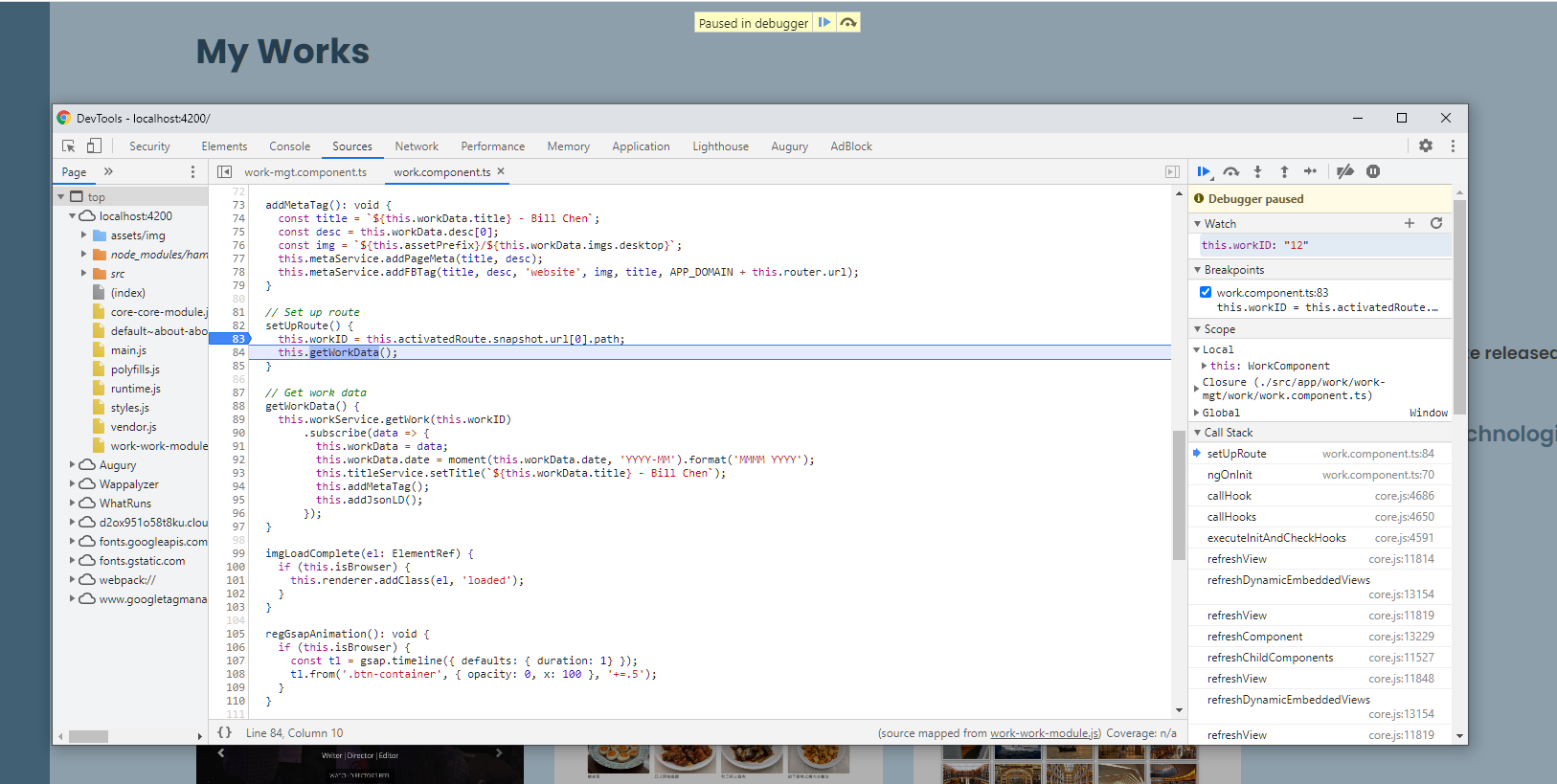Screen dimensions: 1557x784
Task: Open the Performance tab
Action: click(493, 146)
